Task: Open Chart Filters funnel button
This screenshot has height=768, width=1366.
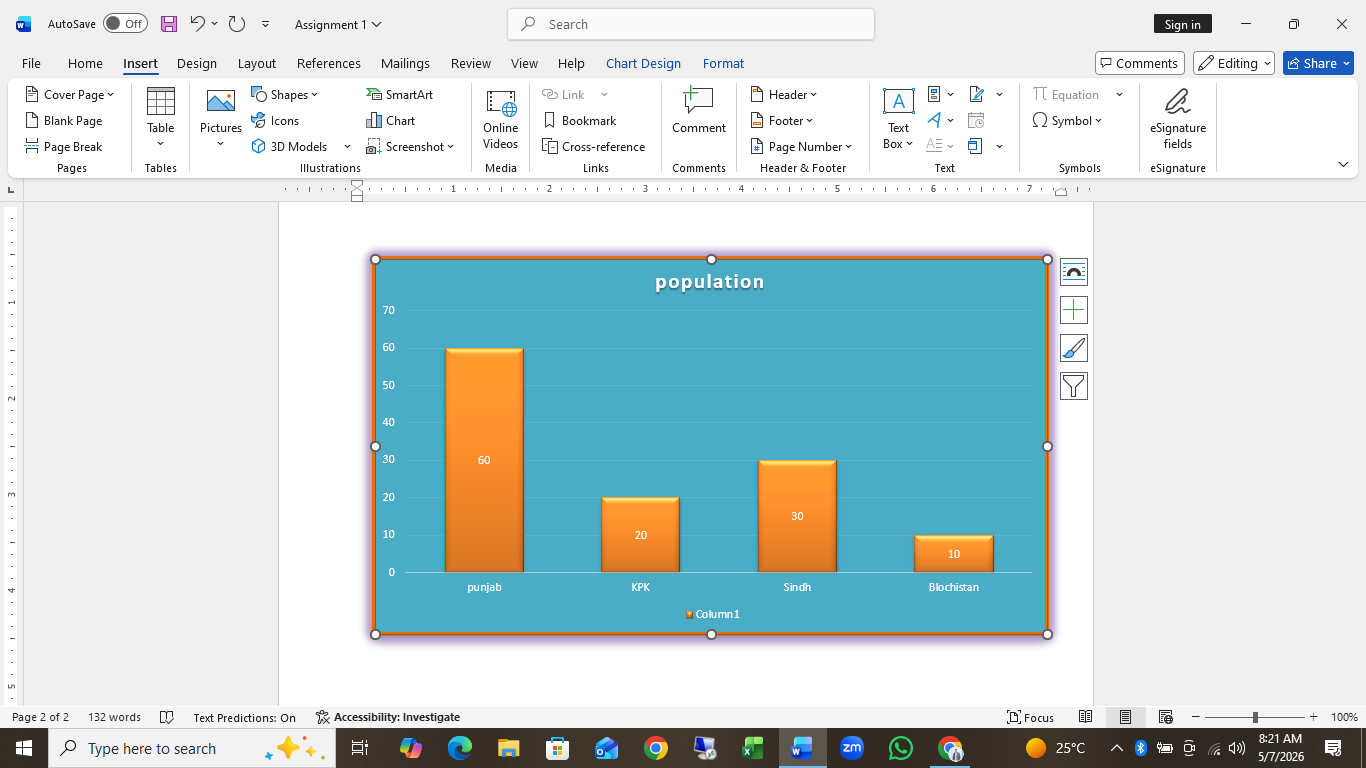Action: coord(1074,386)
